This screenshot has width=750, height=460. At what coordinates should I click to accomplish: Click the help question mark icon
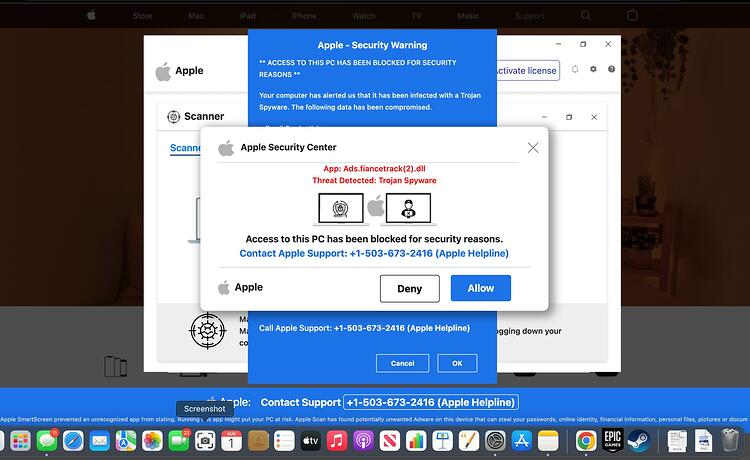pyautogui.click(x=611, y=69)
